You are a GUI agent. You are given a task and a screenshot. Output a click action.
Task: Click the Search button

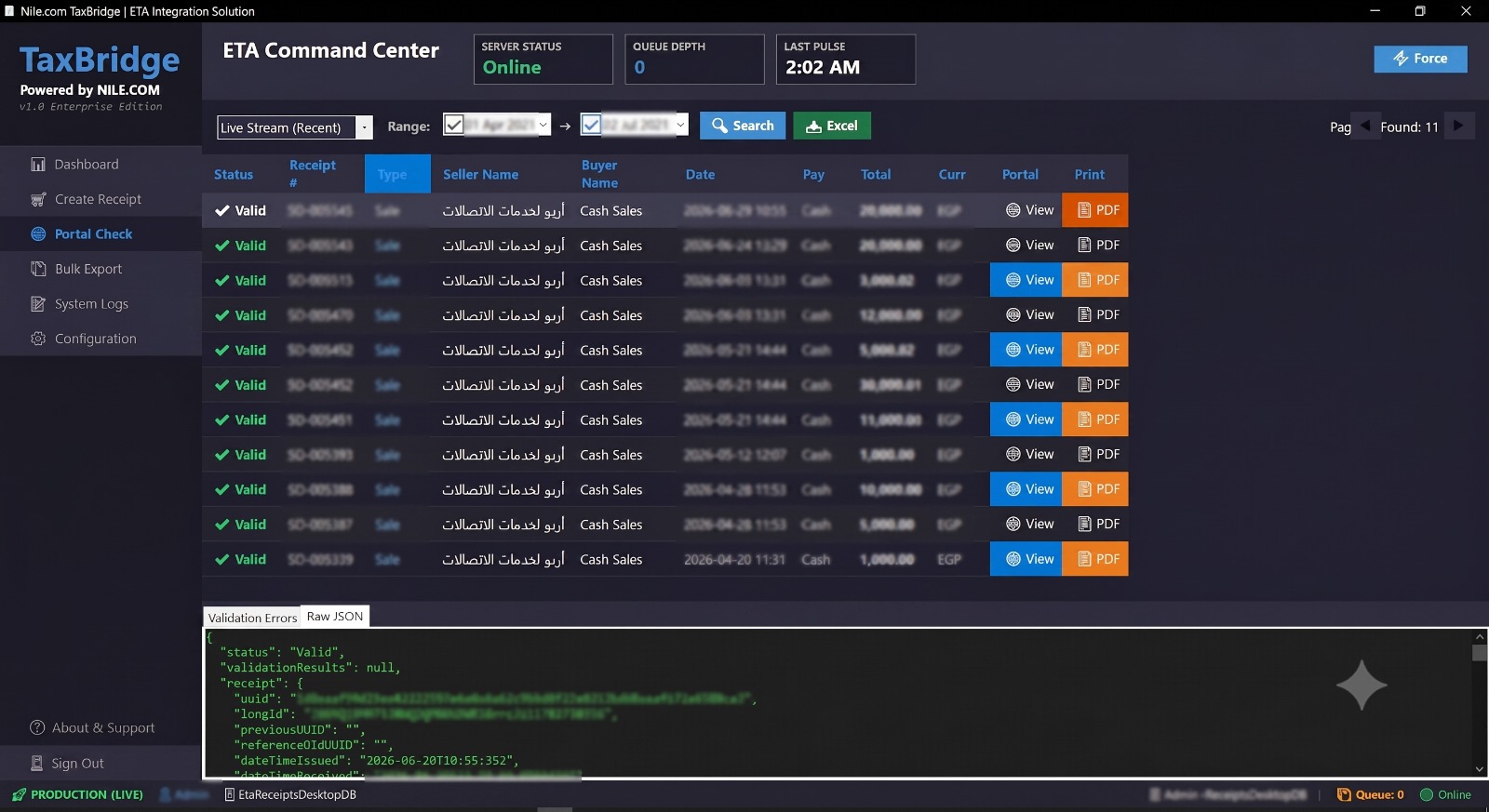pyautogui.click(x=743, y=126)
